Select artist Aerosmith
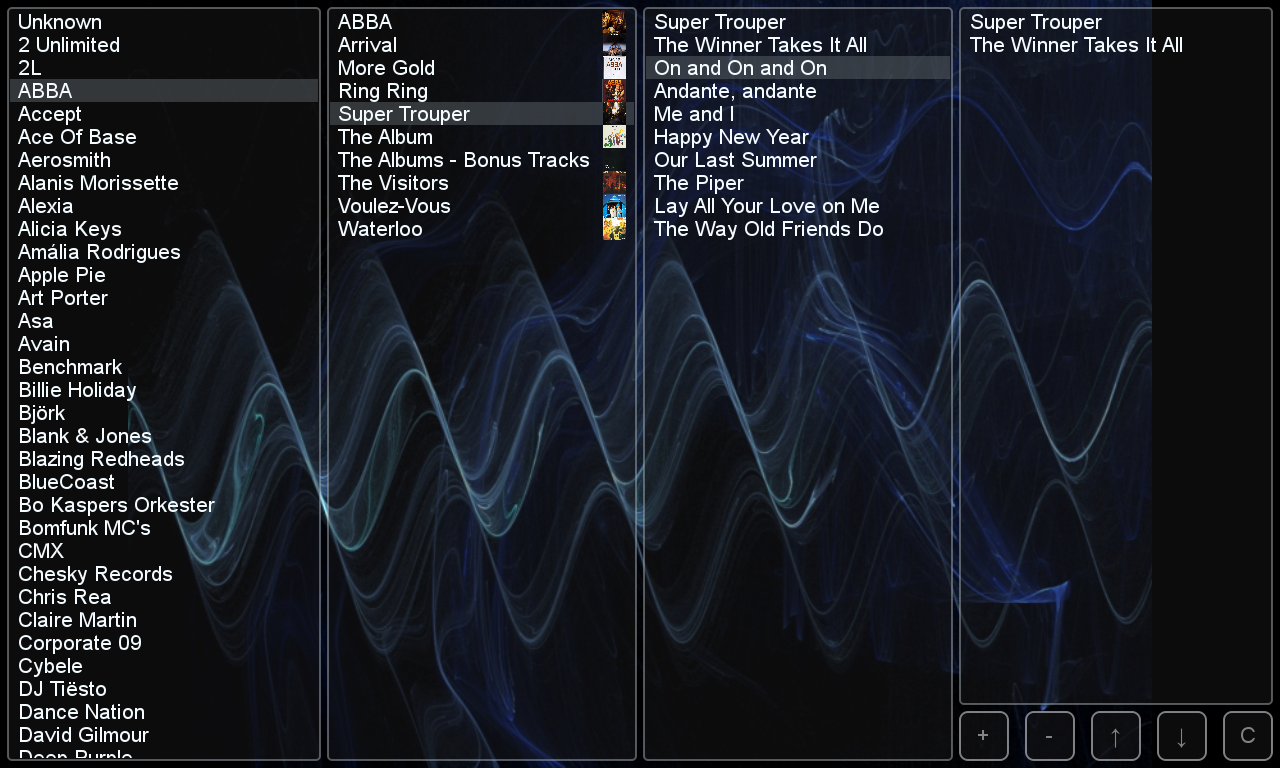The image size is (1280, 768). tap(164, 160)
